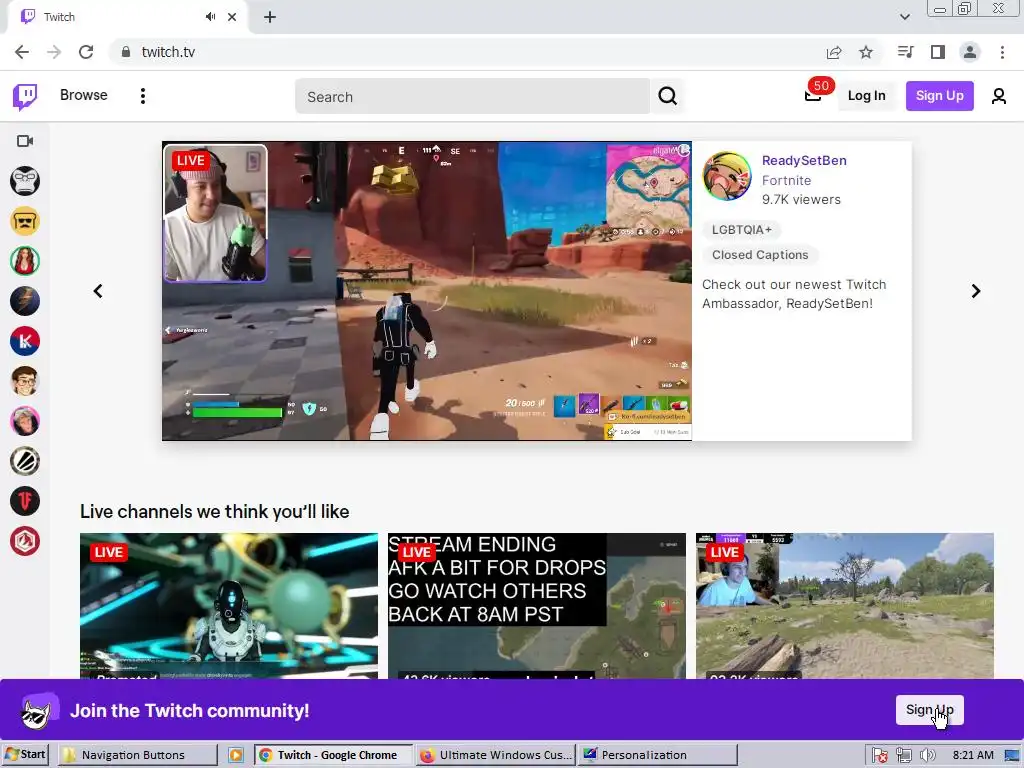The width and height of the screenshot is (1024, 768).
Task: Open the red-haired woman avatar channel
Action: tap(25, 261)
